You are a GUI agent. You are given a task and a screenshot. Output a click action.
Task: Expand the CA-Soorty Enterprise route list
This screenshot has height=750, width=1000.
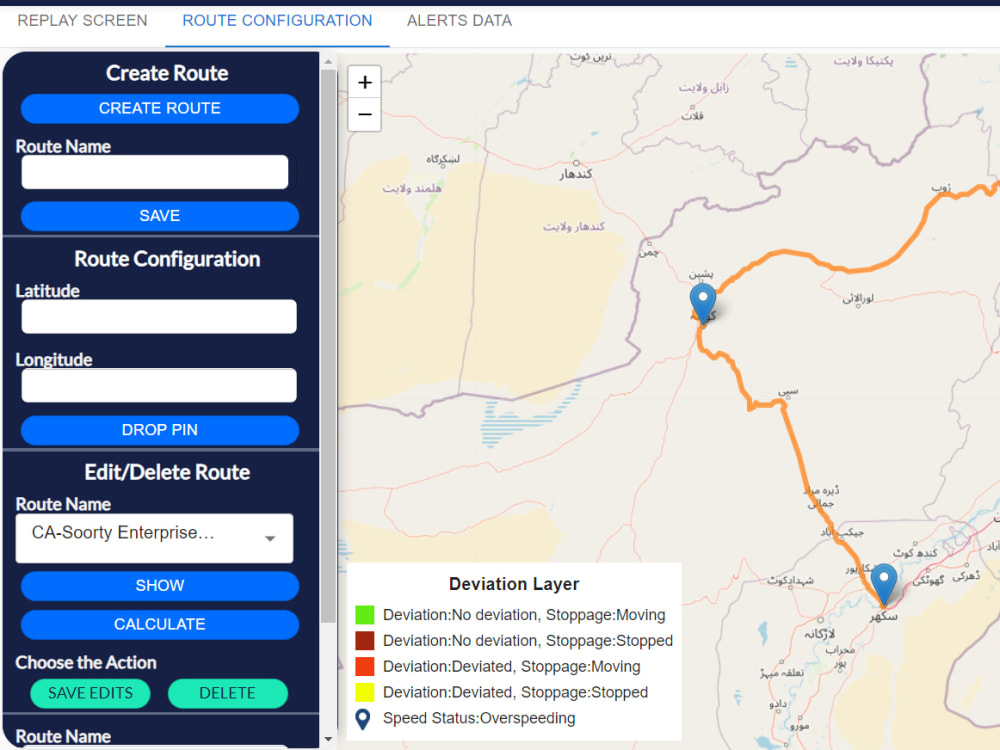[x=154, y=538]
